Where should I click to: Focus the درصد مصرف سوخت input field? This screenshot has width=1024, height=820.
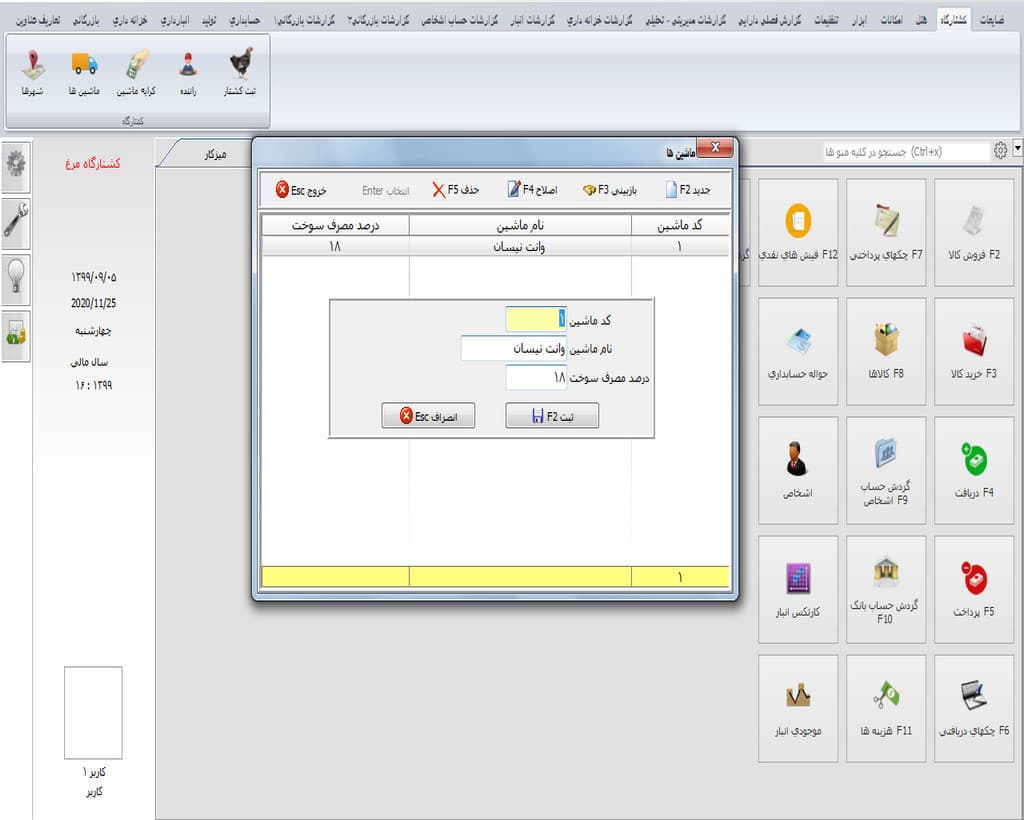tap(536, 377)
